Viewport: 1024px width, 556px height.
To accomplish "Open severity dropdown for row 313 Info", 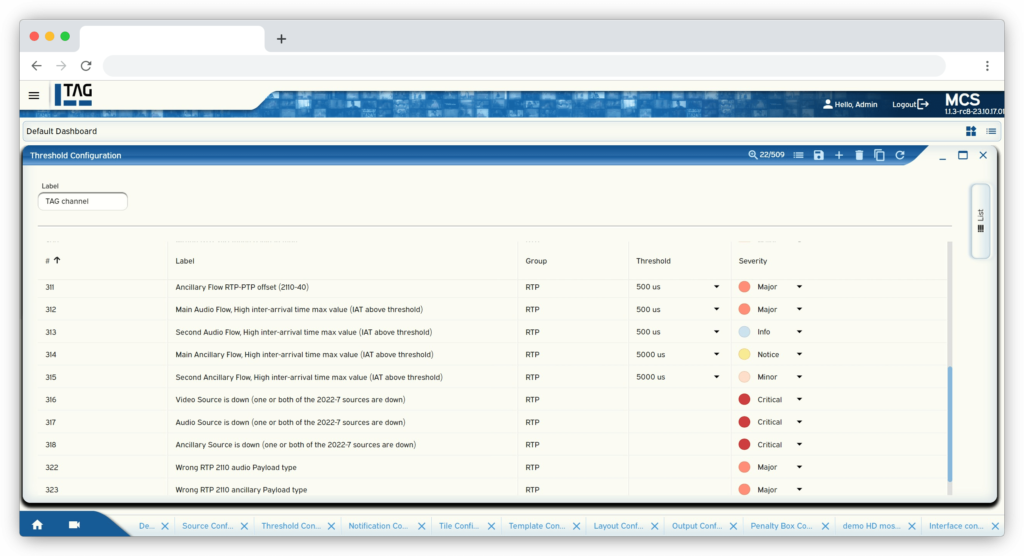I will [x=799, y=332].
